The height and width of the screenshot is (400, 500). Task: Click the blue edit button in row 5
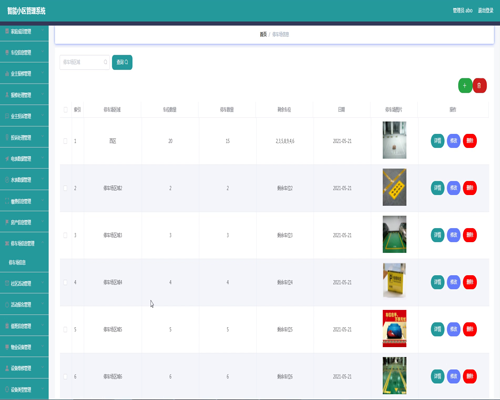click(x=453, y=329)
